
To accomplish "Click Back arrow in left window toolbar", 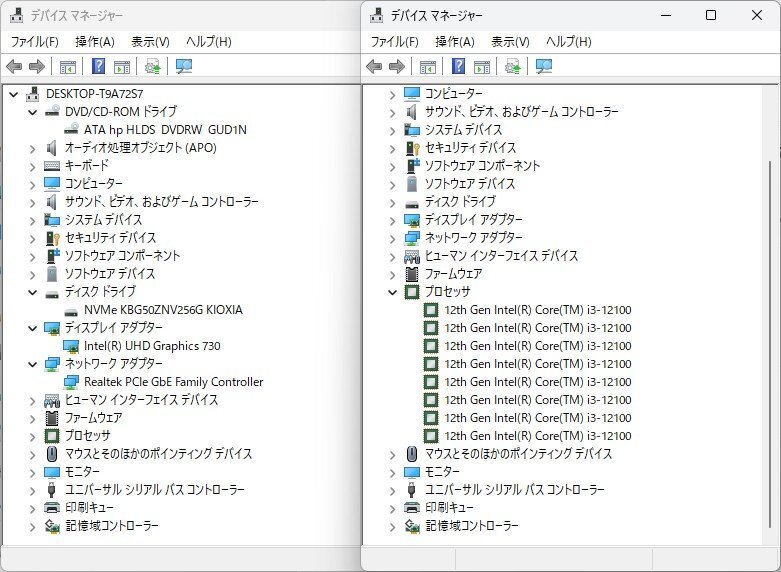I will pyautogui.click(x=14, y=66).
